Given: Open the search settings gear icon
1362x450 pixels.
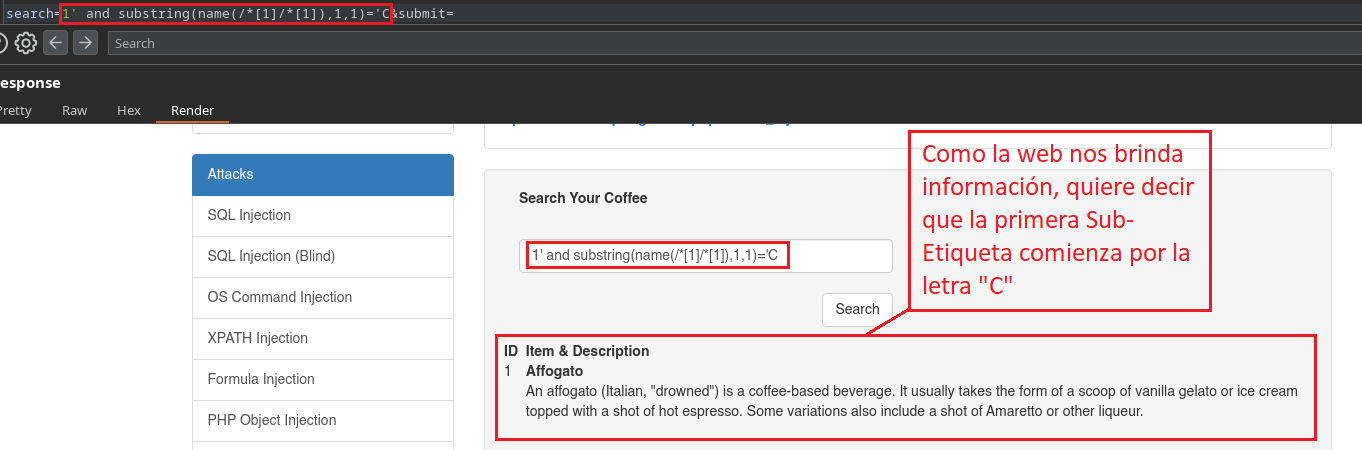Looking at the screenshot, I should pos(26,43).
